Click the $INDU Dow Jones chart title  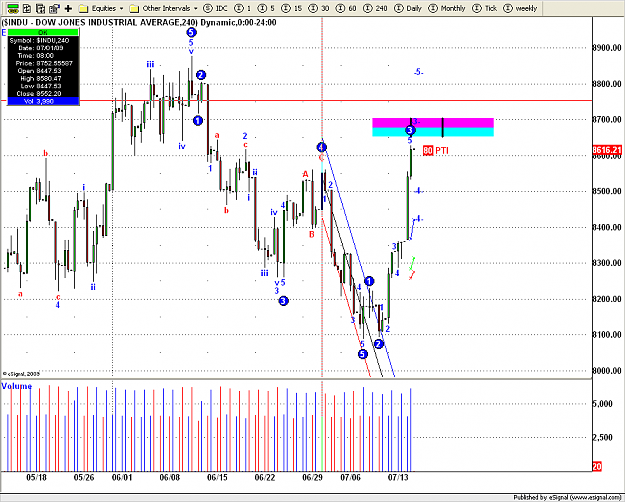pos(139,22)
